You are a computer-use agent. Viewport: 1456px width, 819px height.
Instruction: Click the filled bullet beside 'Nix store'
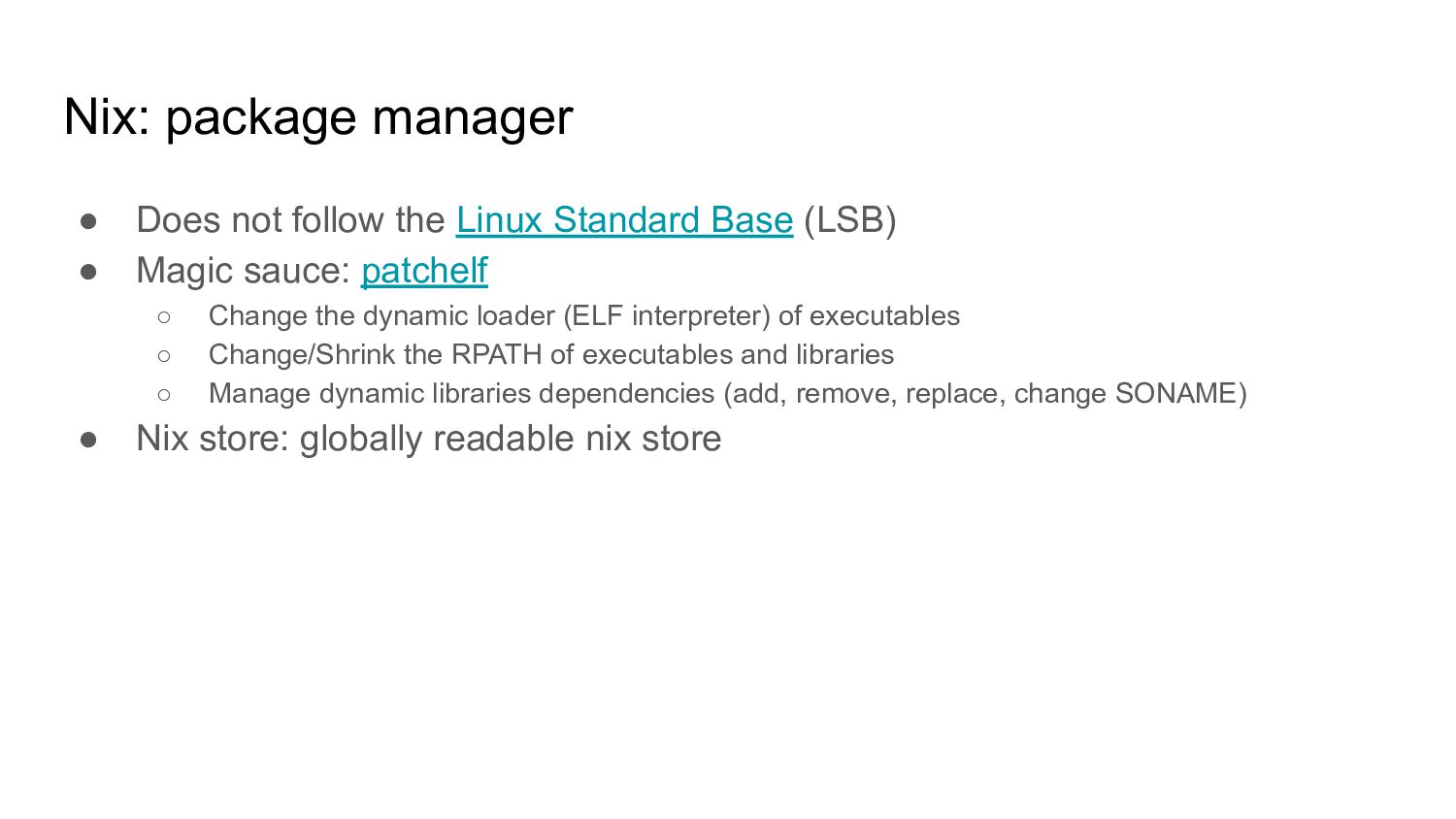pos(89,440)
